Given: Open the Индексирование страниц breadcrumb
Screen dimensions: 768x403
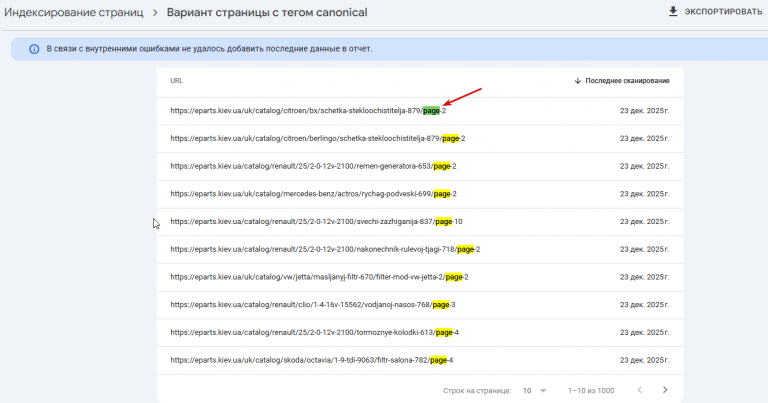Looking at the screenshot, I should pyautogui.click(x=74, y=12).
